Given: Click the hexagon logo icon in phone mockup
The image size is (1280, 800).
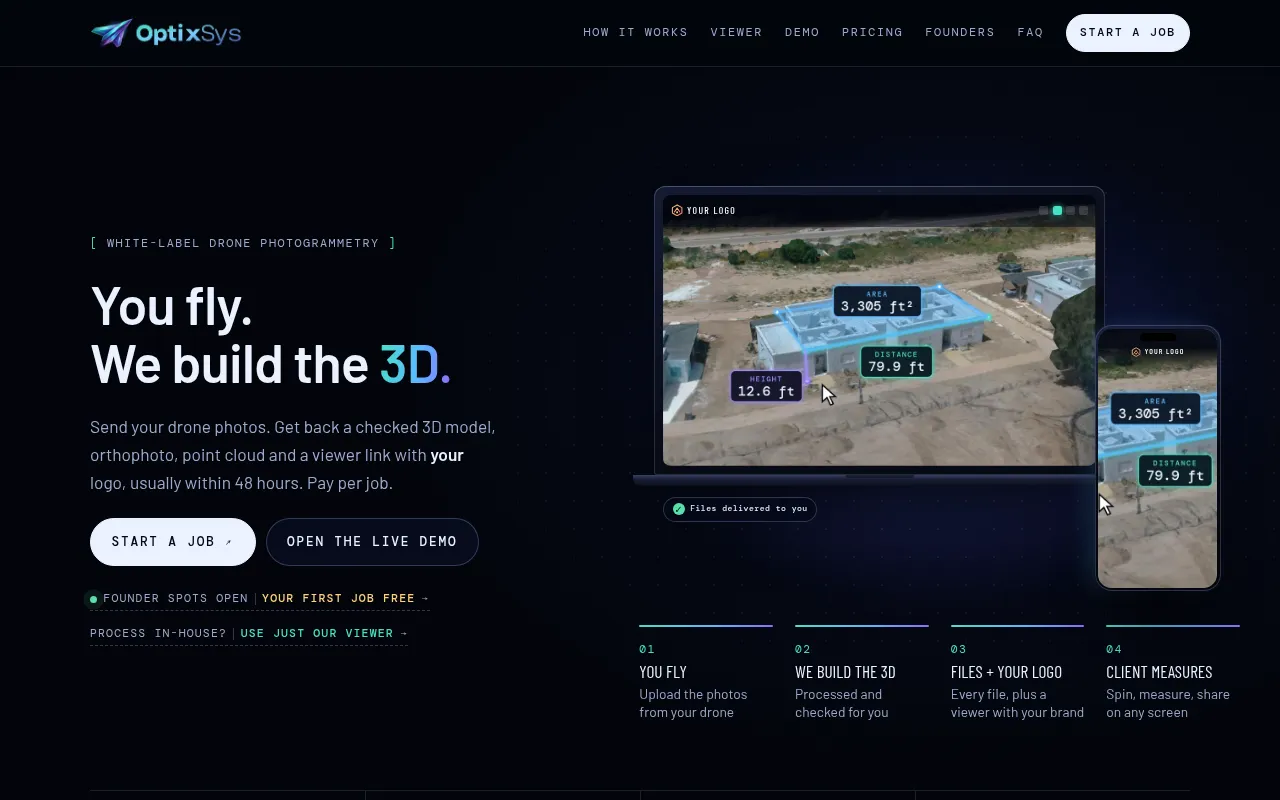Looking at the screenshot, I should point(1136,352).
